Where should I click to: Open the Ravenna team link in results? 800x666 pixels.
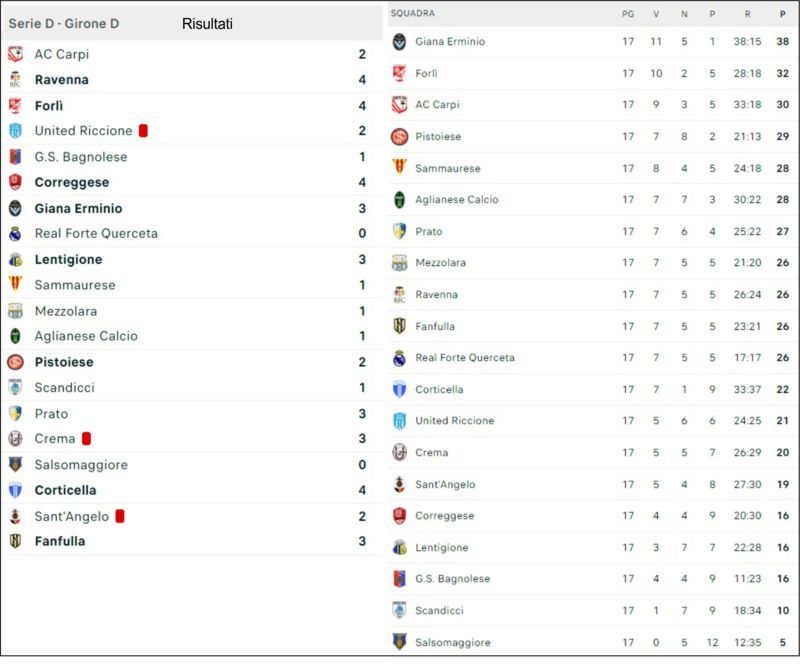point(62,80)
